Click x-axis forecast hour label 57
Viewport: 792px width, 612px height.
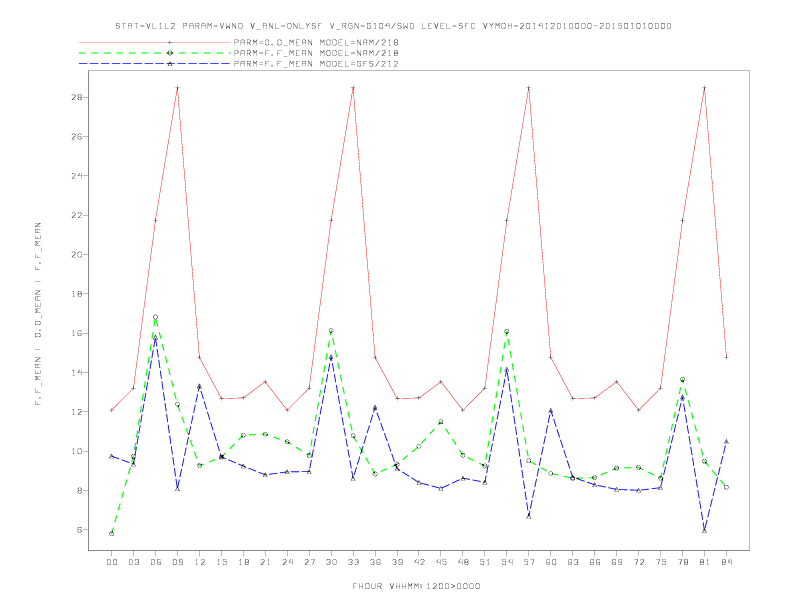pyautogui.click(x=529, y=562)
